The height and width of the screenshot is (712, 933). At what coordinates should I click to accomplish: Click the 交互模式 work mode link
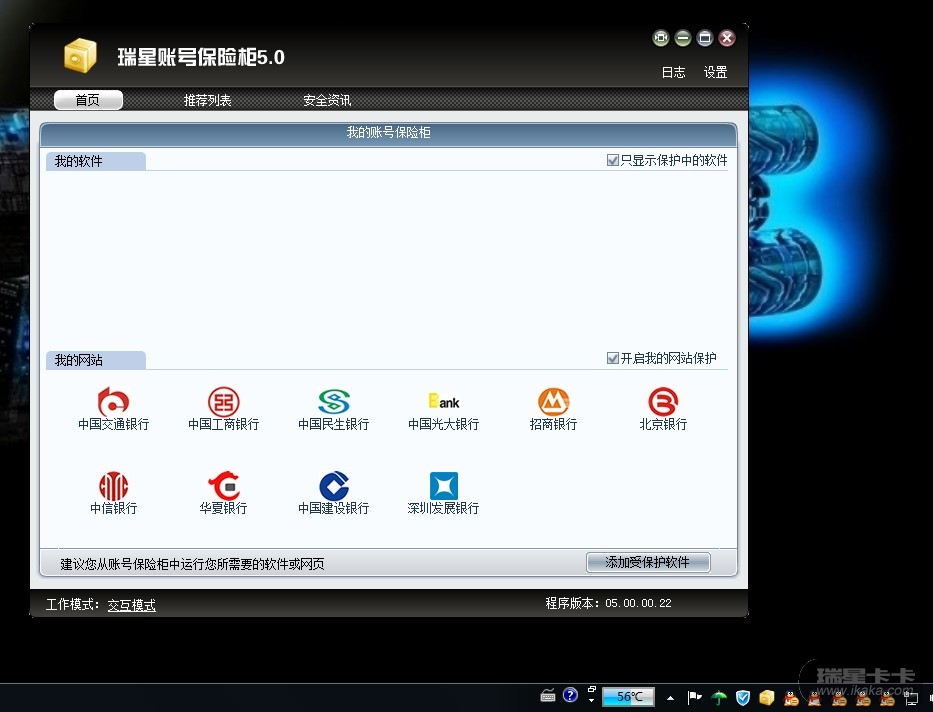pyautogui.click(x=132, y=605)
